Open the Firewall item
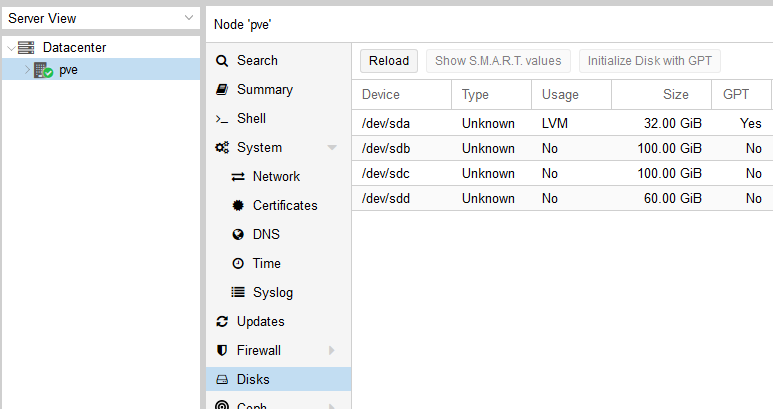 tap(279, 350)
